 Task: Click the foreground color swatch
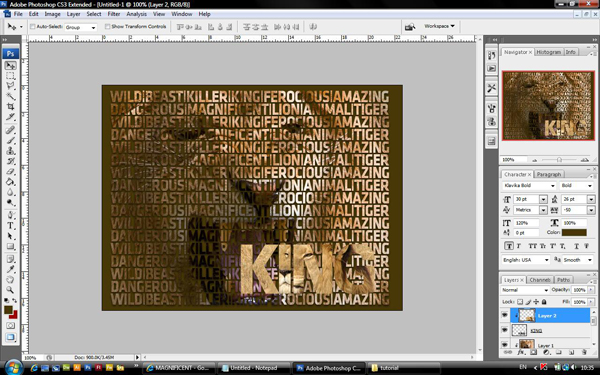[8, 310]
